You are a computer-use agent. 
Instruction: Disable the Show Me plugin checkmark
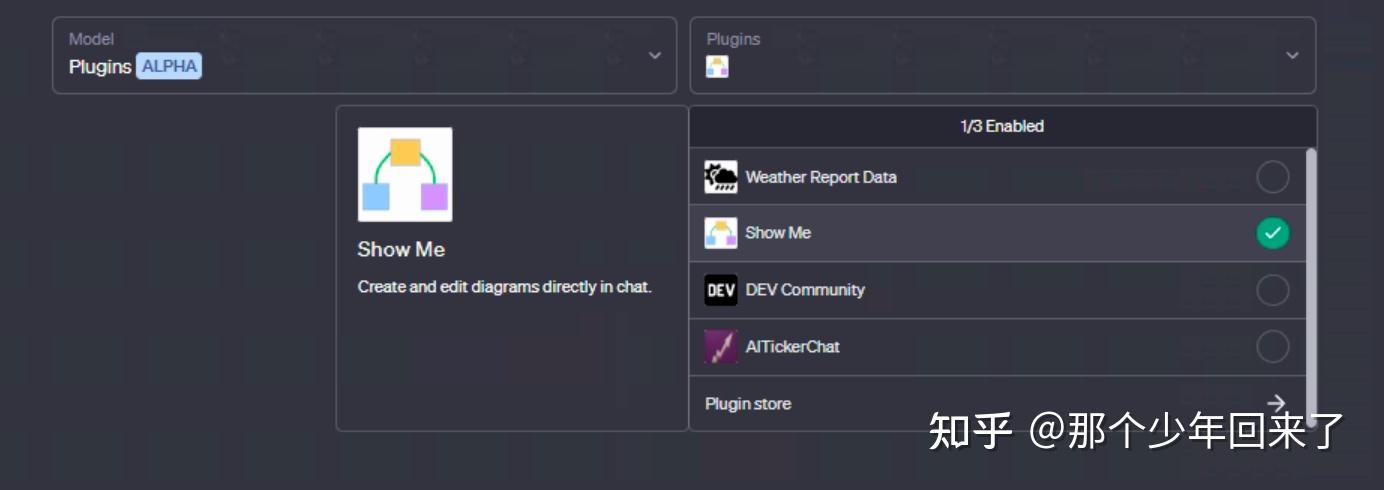(1272, 233)
